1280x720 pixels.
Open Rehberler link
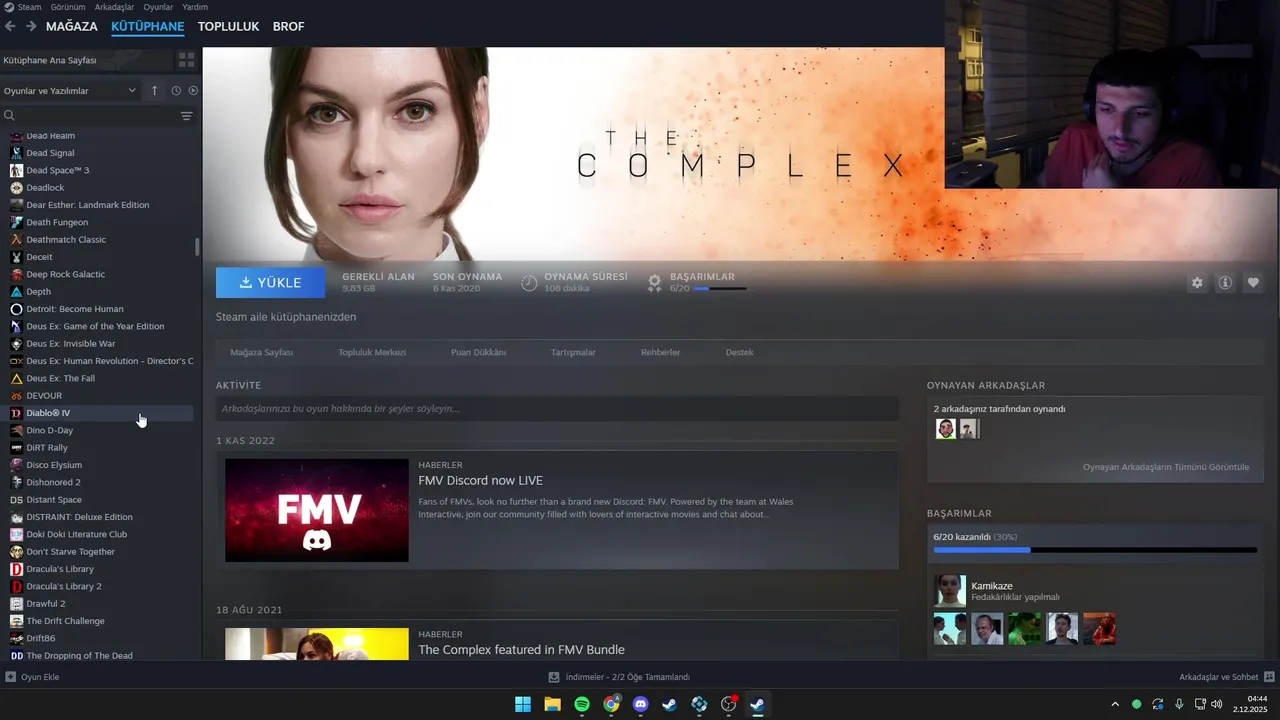661,353
